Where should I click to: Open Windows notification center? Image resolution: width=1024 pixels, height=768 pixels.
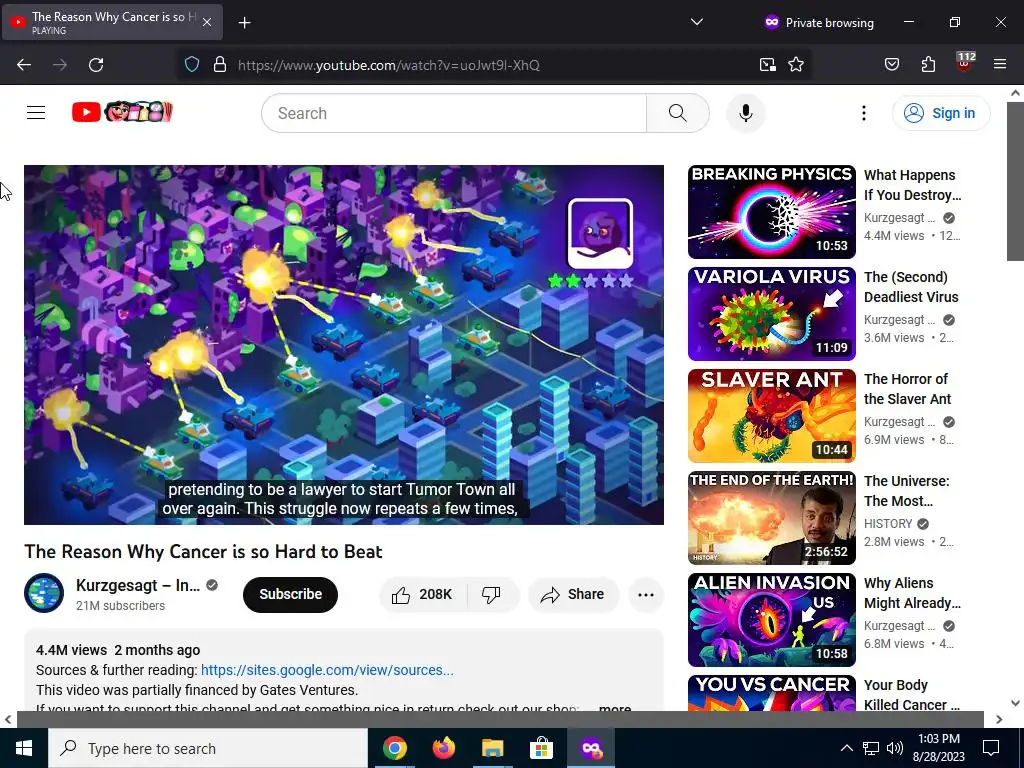coord(991,748)
